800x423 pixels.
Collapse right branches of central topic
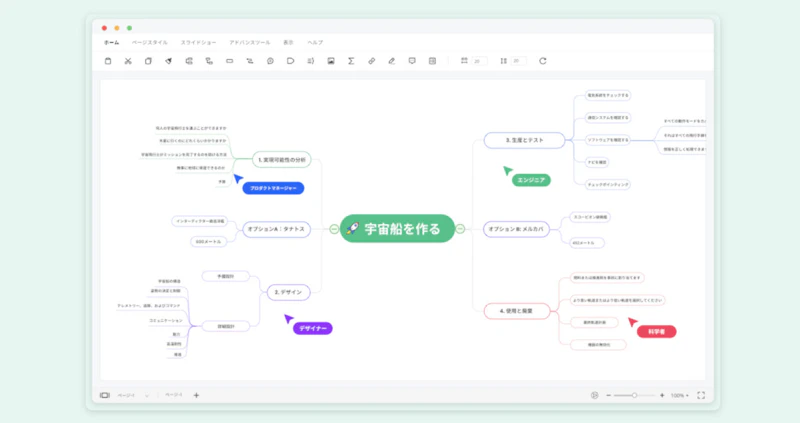point(460,229)
